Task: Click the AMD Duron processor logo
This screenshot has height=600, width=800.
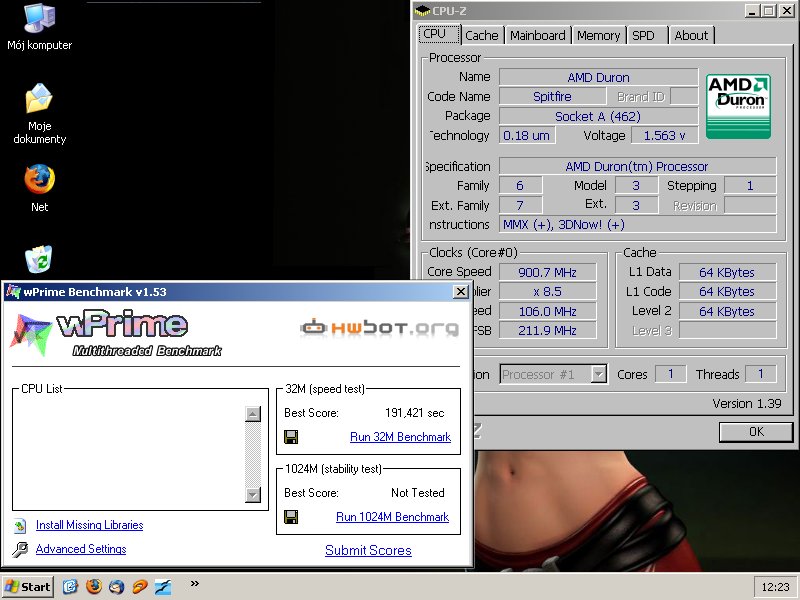Action: point(738,106)
